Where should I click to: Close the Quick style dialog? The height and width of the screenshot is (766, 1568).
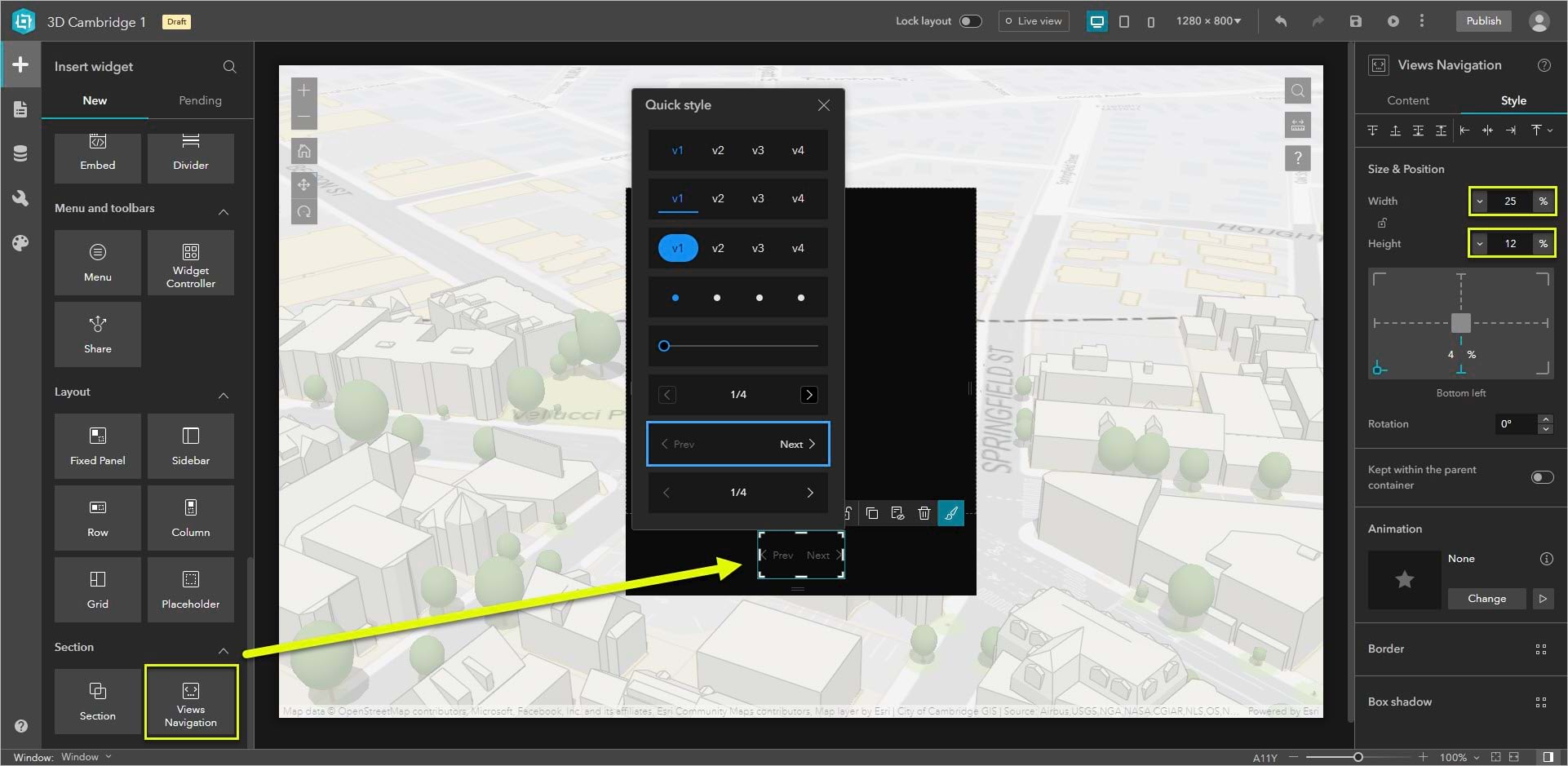point(823,105)
